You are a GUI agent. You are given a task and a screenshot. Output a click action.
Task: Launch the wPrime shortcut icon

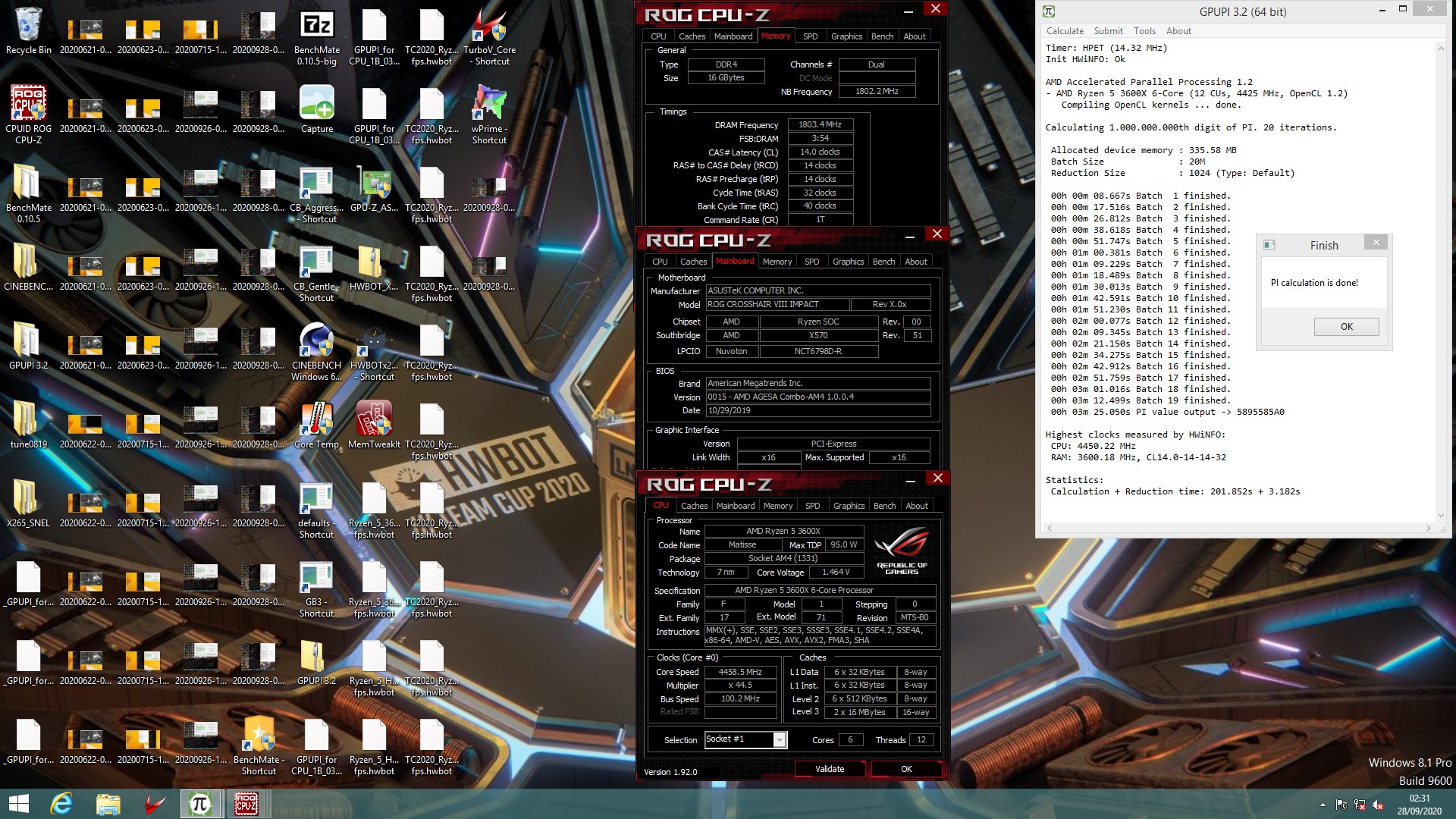tap(489, 114)
